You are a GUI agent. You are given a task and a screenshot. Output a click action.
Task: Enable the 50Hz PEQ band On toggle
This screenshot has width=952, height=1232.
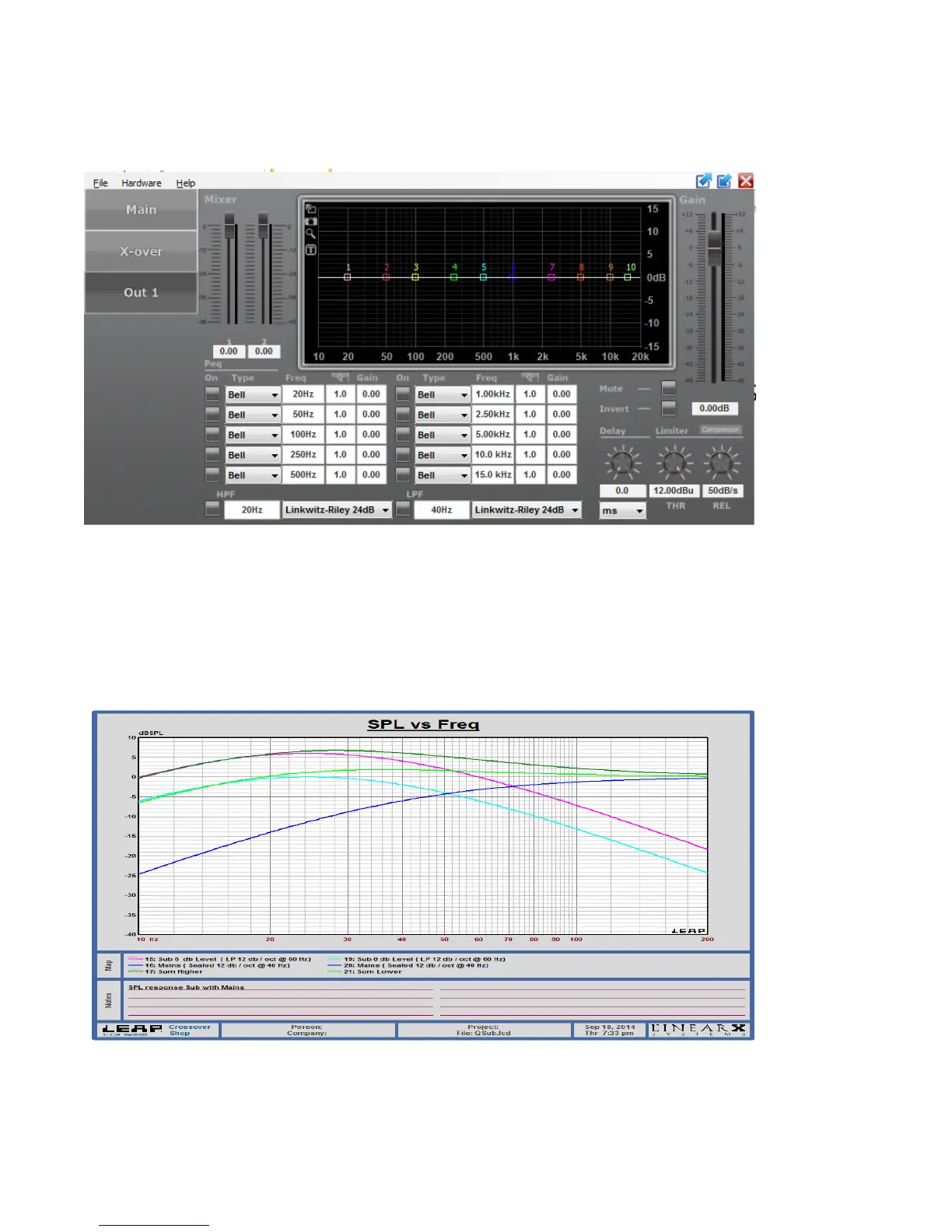pos(212,415)
